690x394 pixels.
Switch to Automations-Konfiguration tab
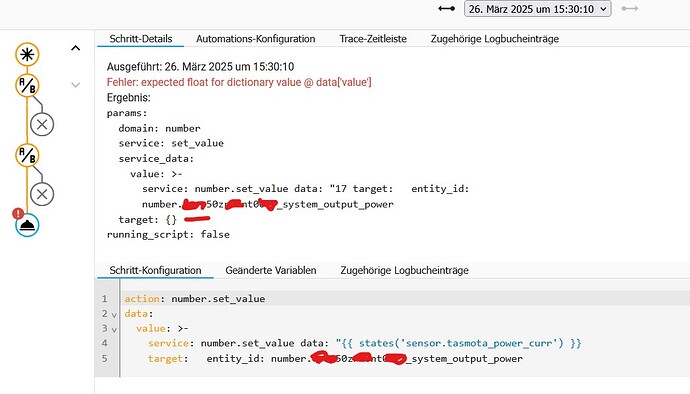(x=256, y=39)
